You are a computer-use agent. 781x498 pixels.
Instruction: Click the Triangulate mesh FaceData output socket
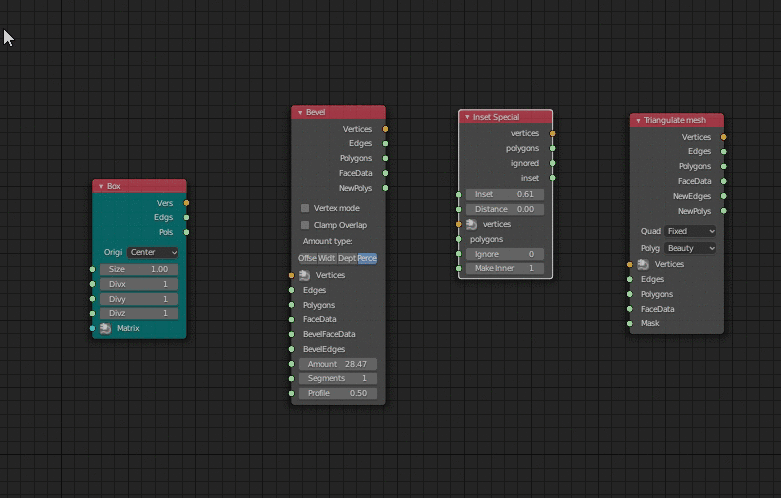point(724,181)
